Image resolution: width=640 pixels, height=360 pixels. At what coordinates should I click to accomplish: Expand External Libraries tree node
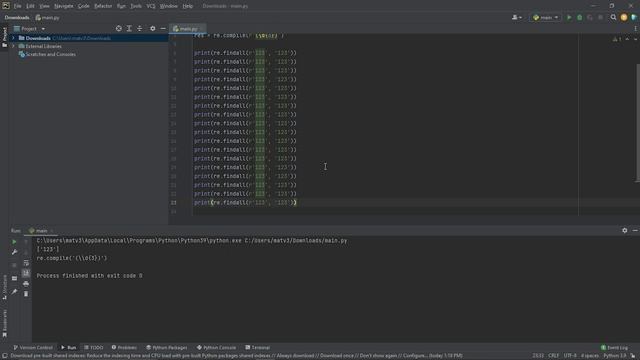[x=13, y=46]
